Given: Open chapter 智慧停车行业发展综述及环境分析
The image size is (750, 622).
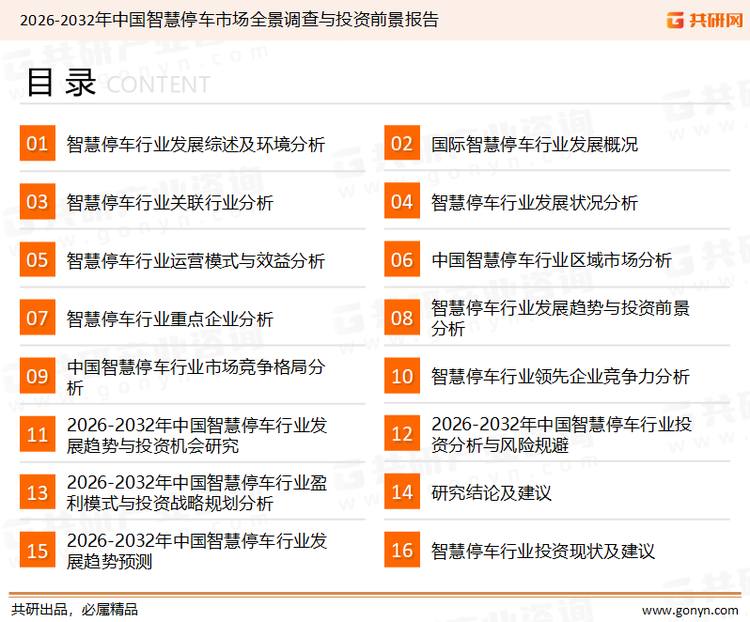Looking at the screenshot, I should 196,144.
